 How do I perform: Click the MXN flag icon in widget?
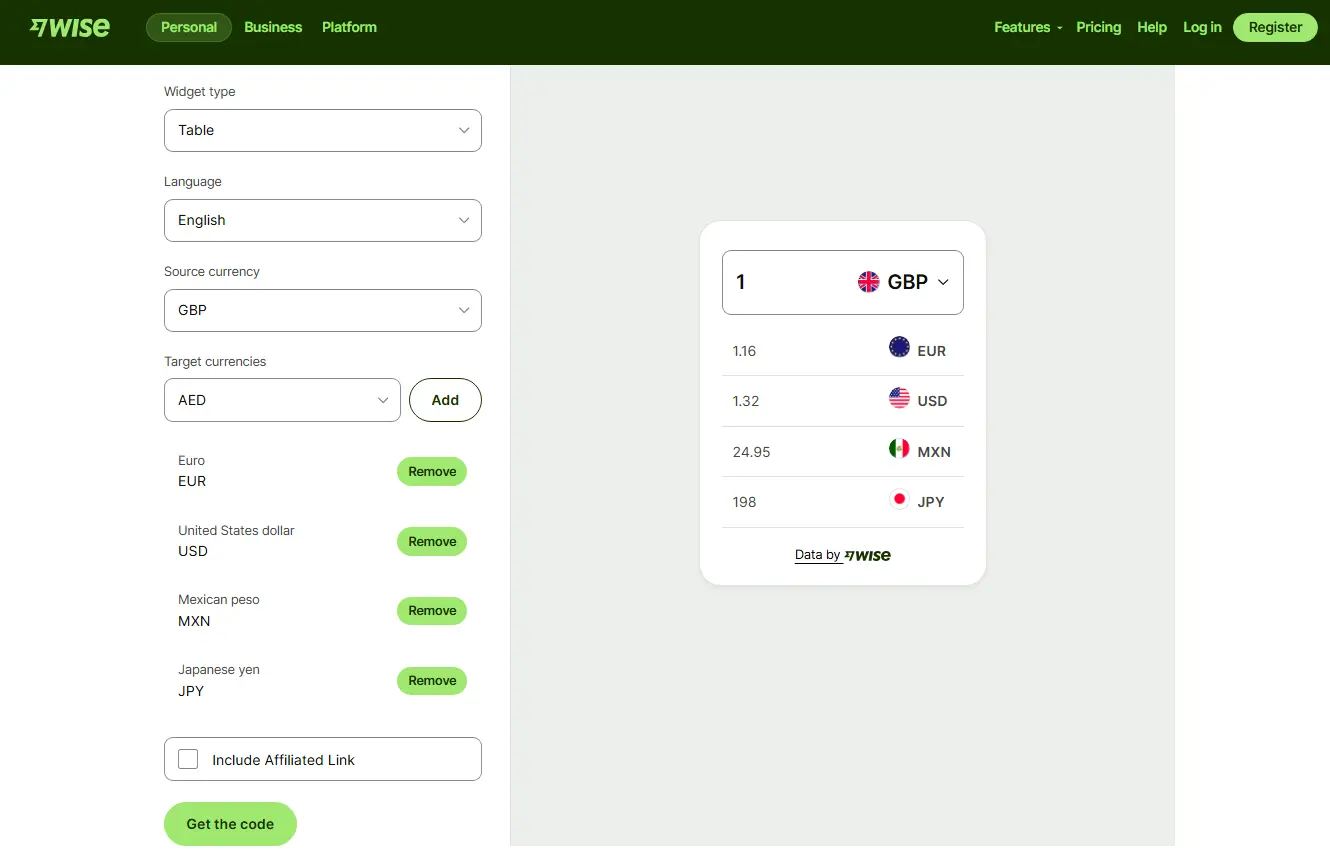tap(899, 448)
